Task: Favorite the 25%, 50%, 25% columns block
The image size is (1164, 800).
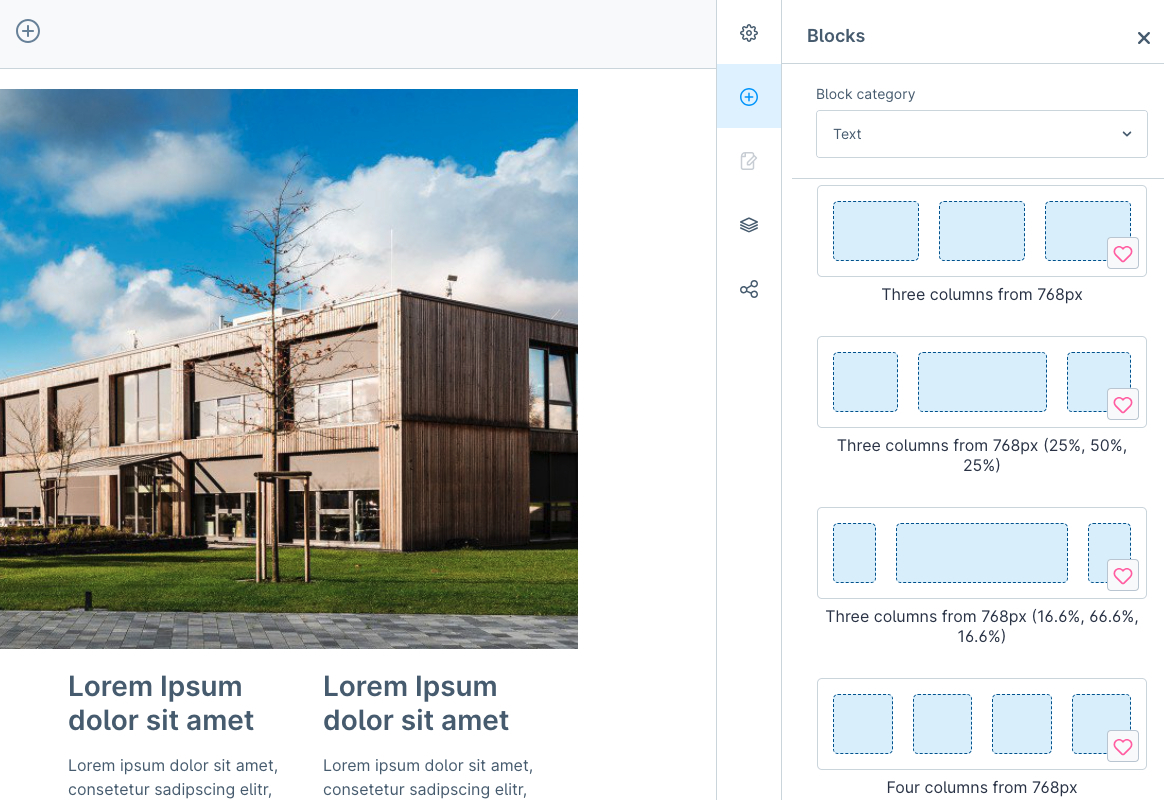Action: [1122, 404]
